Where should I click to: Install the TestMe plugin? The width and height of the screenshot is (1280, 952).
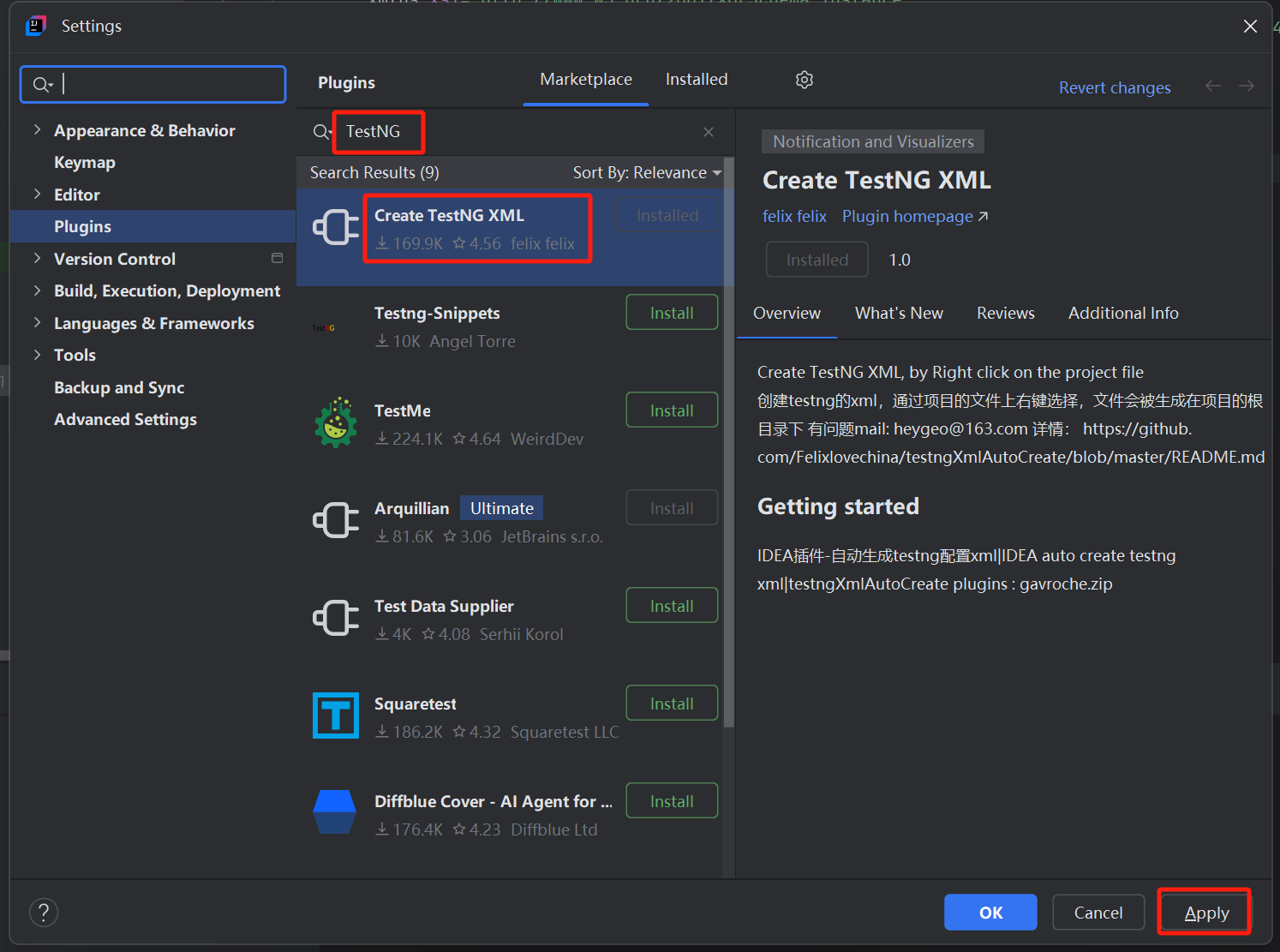(672, 410)
